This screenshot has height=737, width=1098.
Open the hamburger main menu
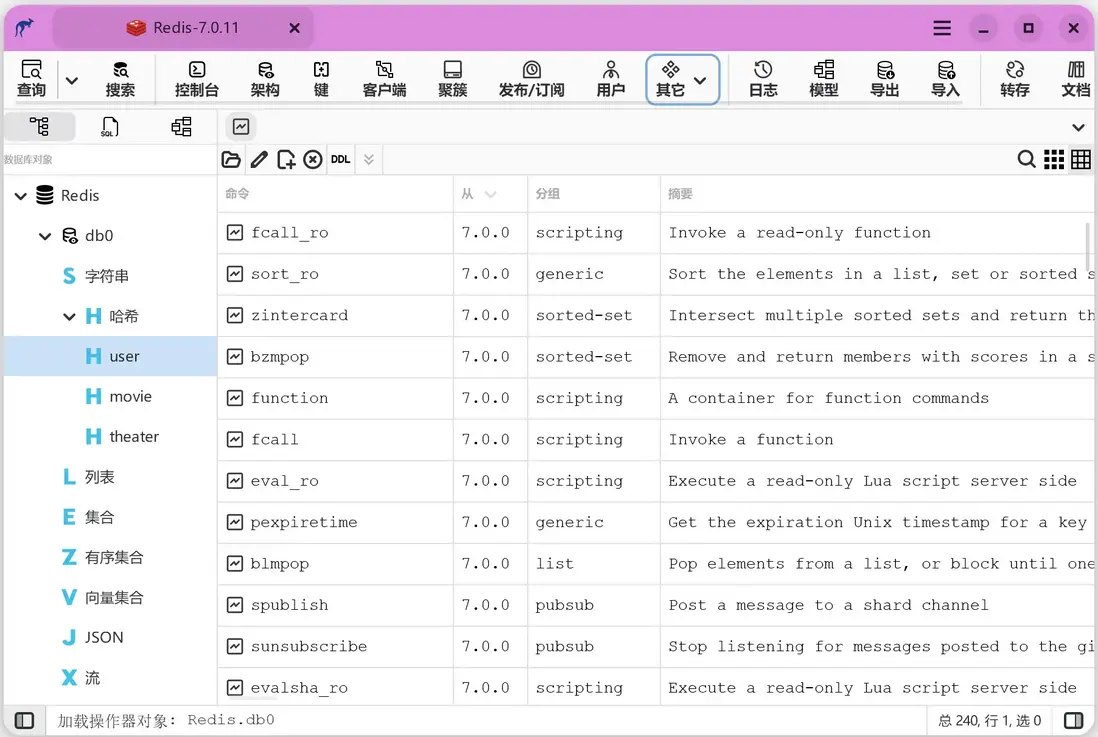(x=942, y=28)
